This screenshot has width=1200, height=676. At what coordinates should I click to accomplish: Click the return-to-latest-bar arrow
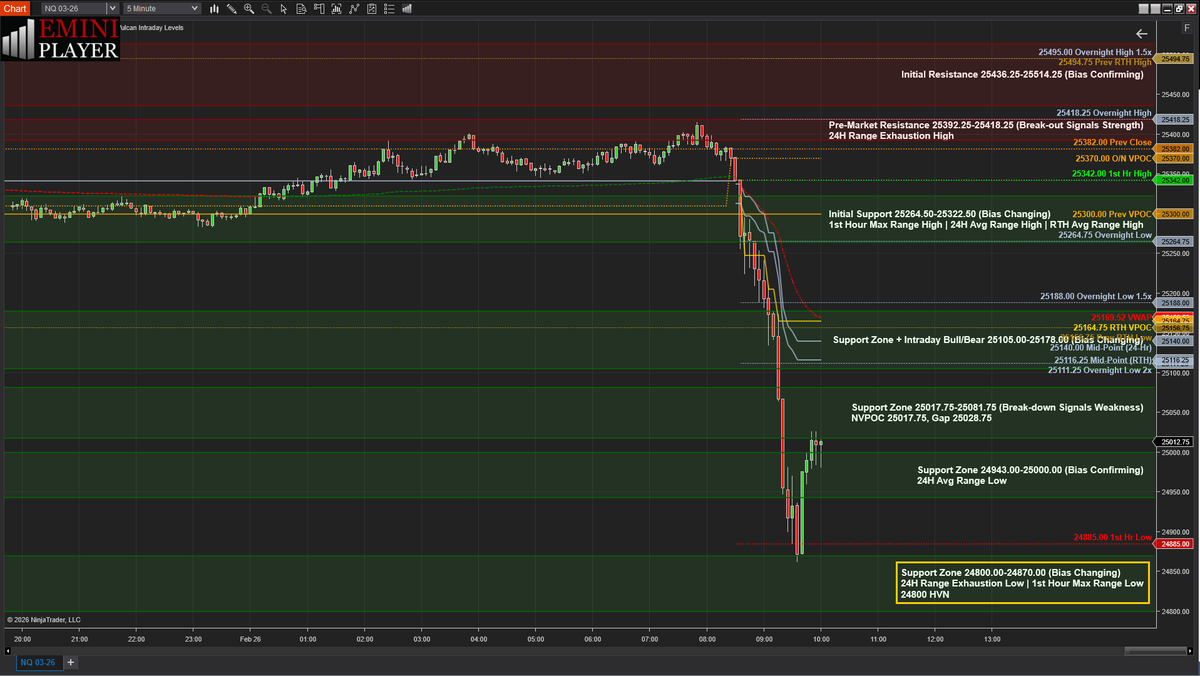(1141, 33)
